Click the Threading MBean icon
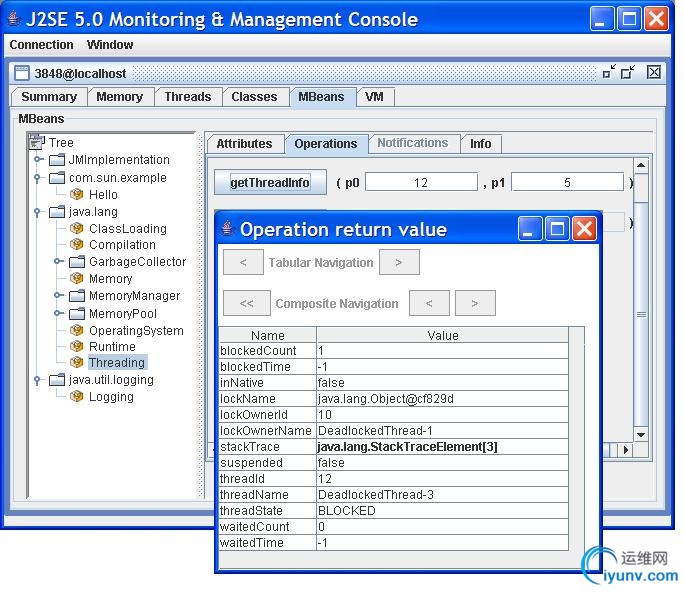684x592 pixels. [77, 362]
